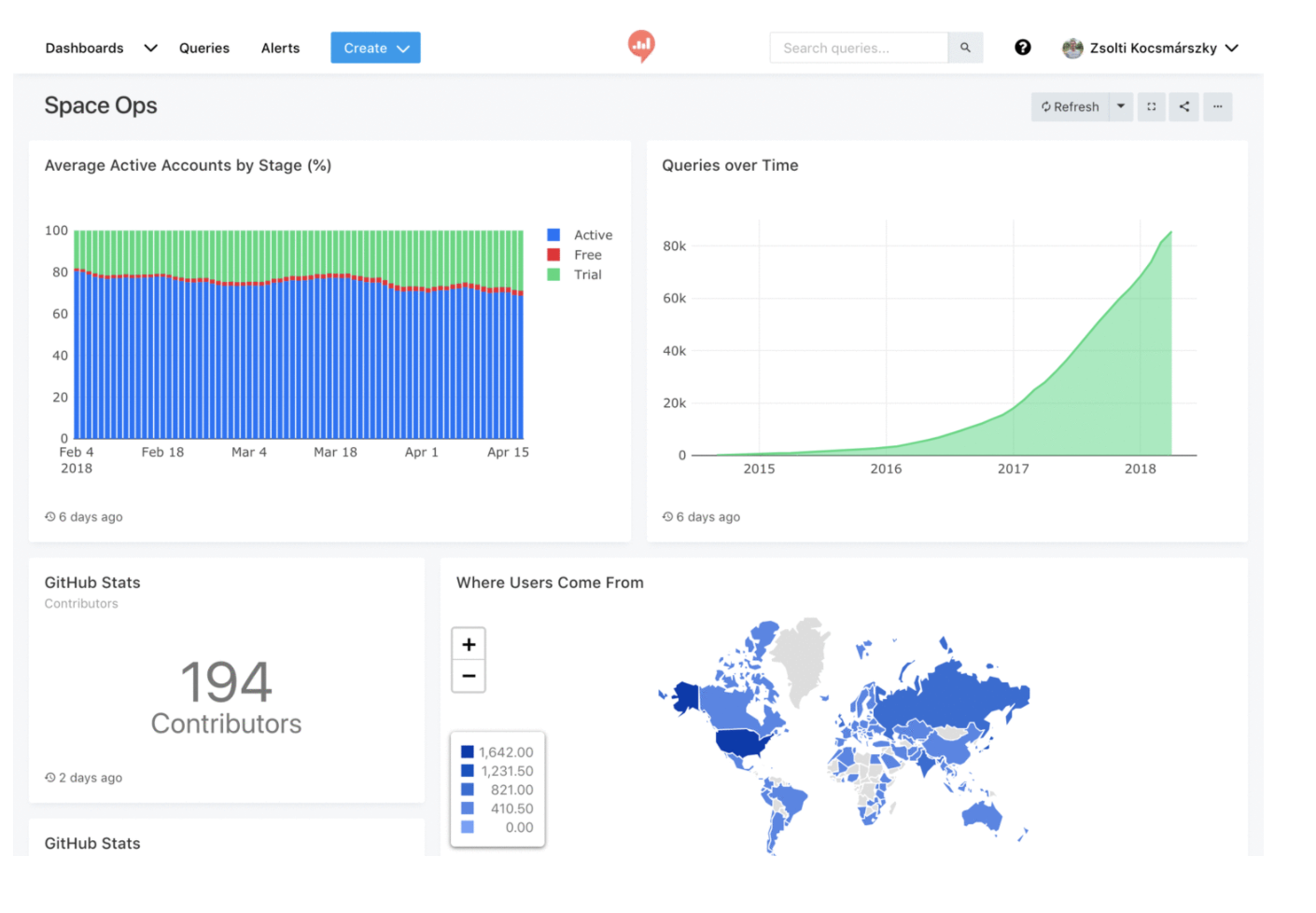Click the share dashboard icon
Viewport: 1316px width, 913px height.
(x=1183, y=106)
